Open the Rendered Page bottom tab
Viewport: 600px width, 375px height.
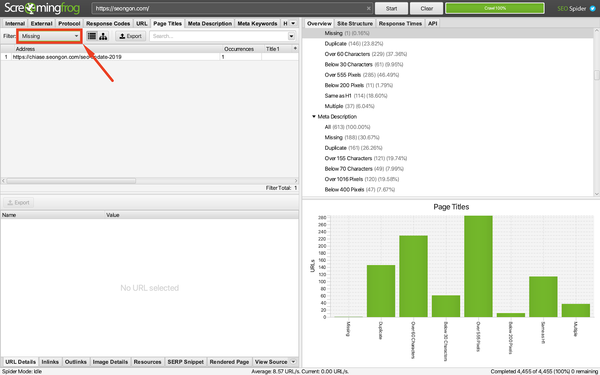point(229,362)
